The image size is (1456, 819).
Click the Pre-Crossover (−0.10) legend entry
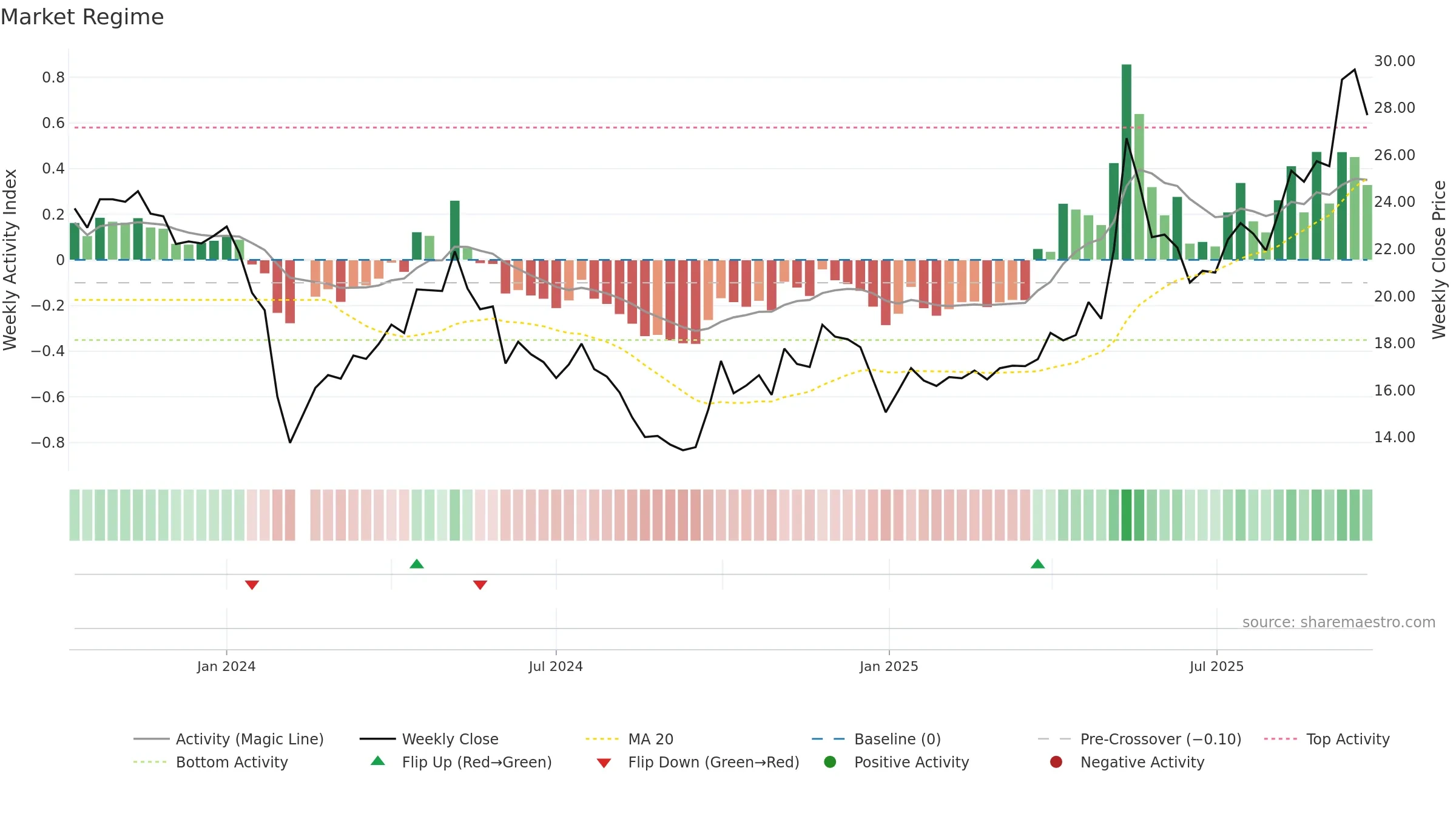tap(1139, 739)
